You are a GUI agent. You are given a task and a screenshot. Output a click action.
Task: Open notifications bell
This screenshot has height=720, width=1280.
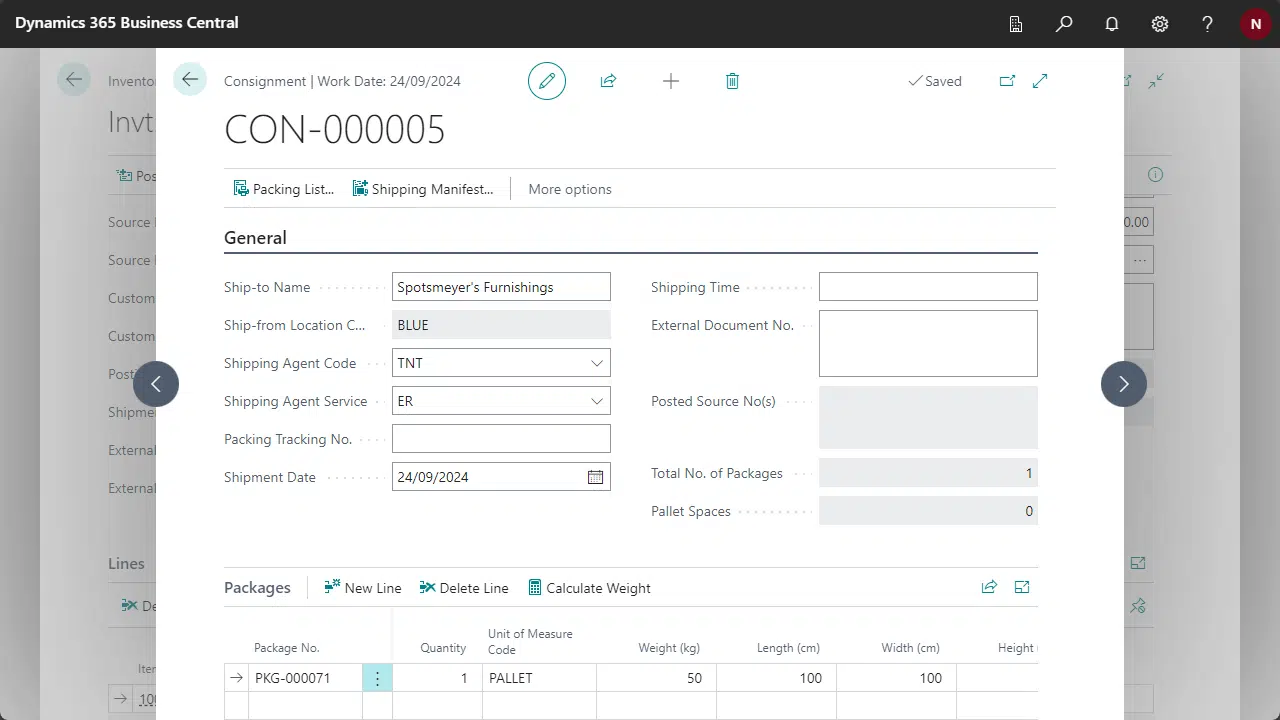1112,23
